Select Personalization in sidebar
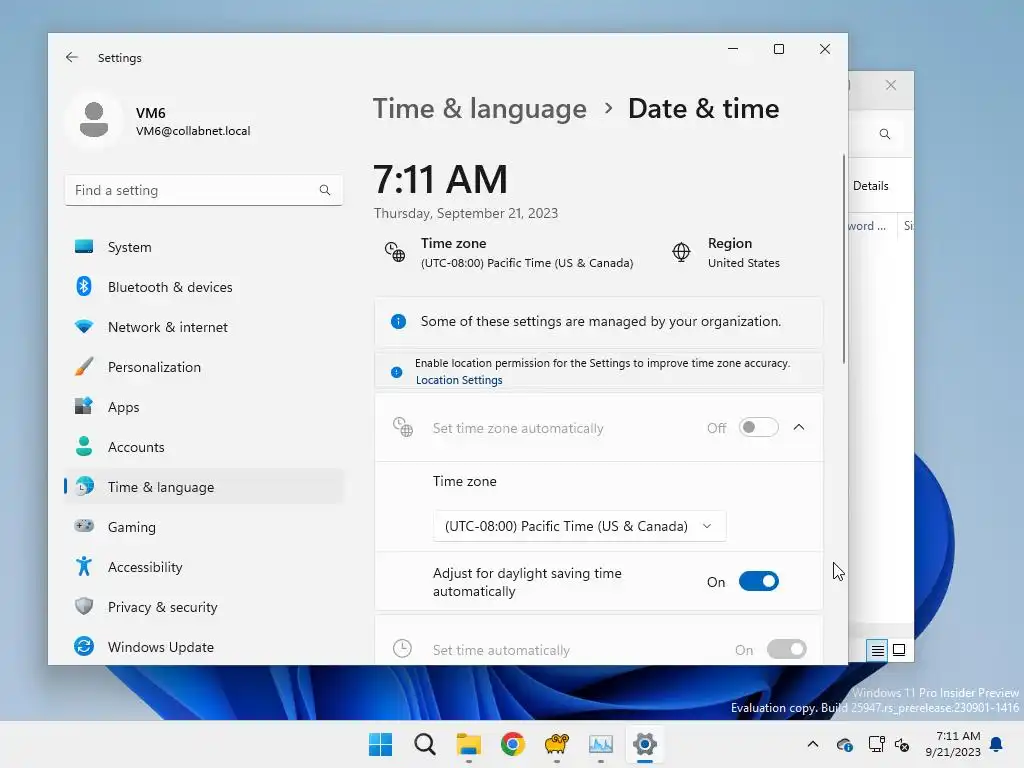This screenshot has height=768, width=1024. click(204, 366)
